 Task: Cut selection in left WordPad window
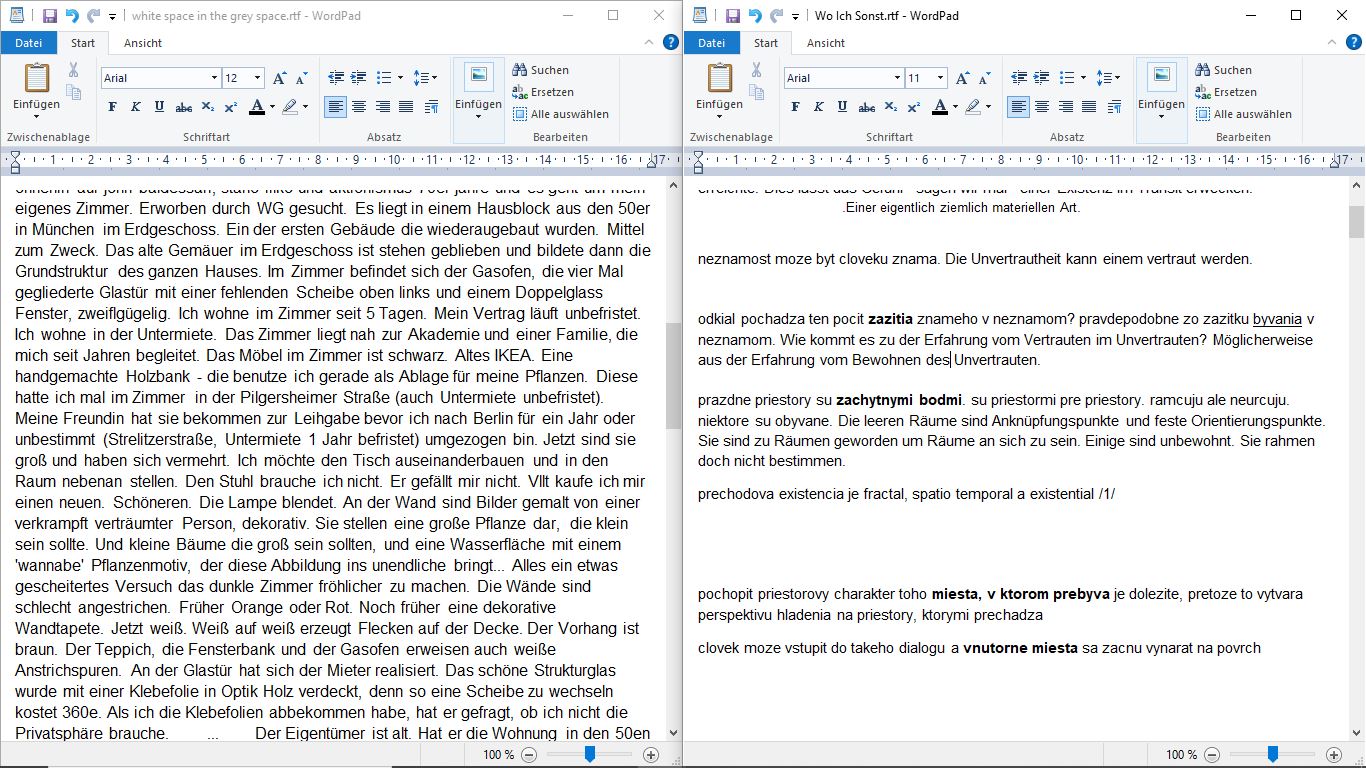click(x=73, y=70)
